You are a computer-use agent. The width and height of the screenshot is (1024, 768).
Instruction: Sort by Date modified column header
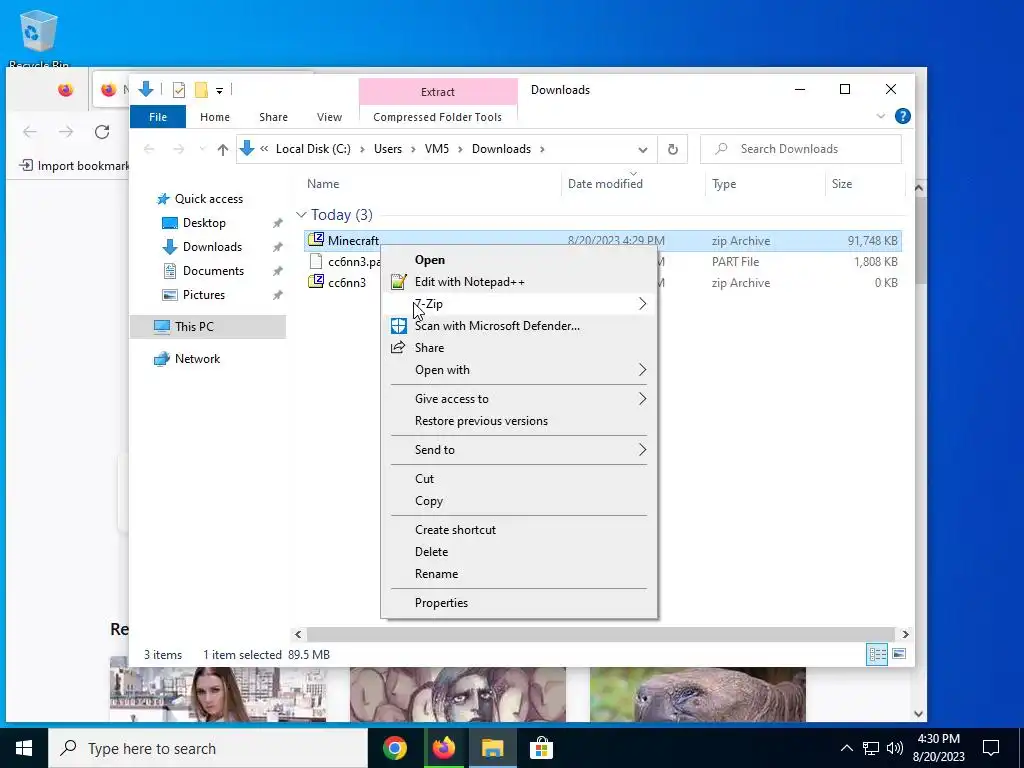click(x=605, y=184)
